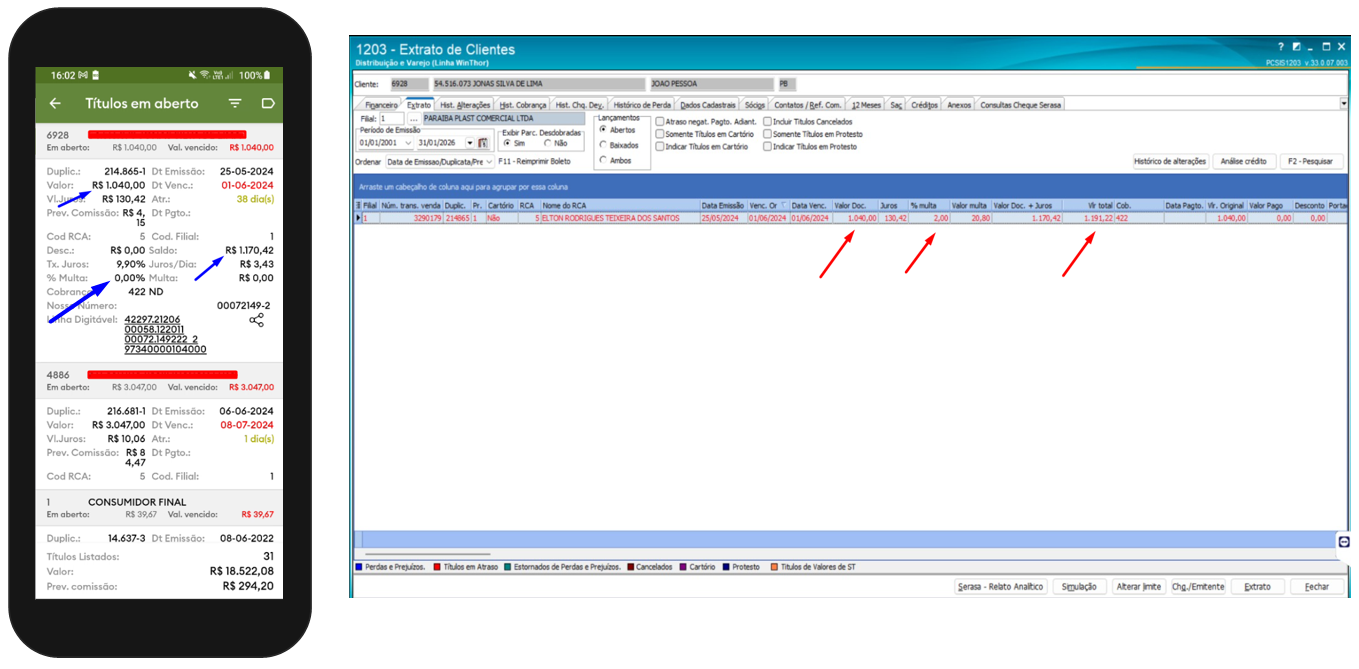
Task: Open the start date 01/01/2001 dropdown
Action: pyautogui.click(x=408, y=143)
